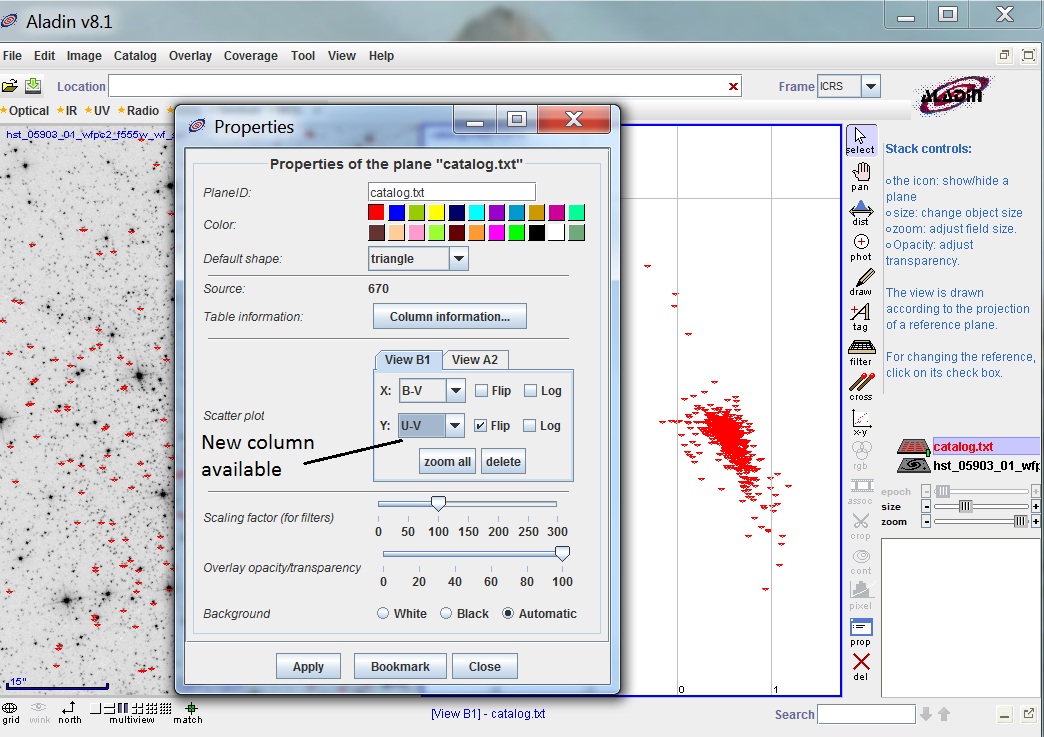Viewport: 1044px width, 737px height.
Task: Open the File menu
Action: click(12, 56)
